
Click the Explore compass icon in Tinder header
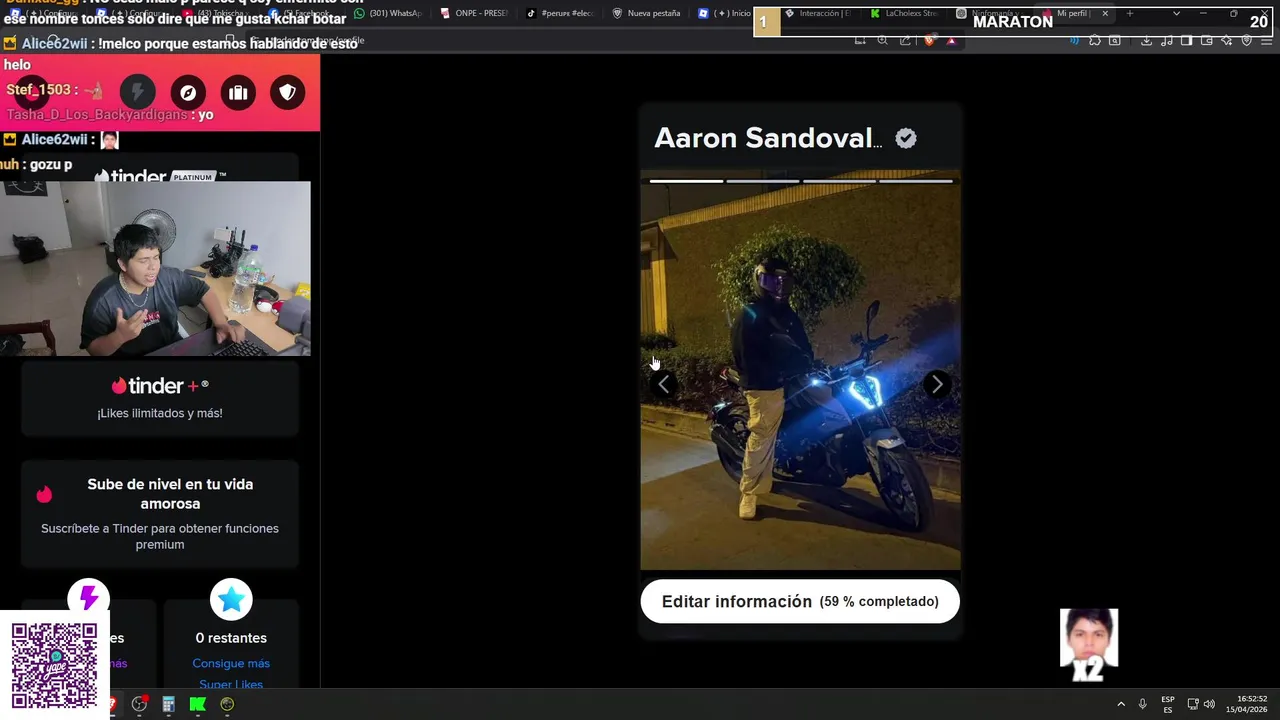(188, 93)
